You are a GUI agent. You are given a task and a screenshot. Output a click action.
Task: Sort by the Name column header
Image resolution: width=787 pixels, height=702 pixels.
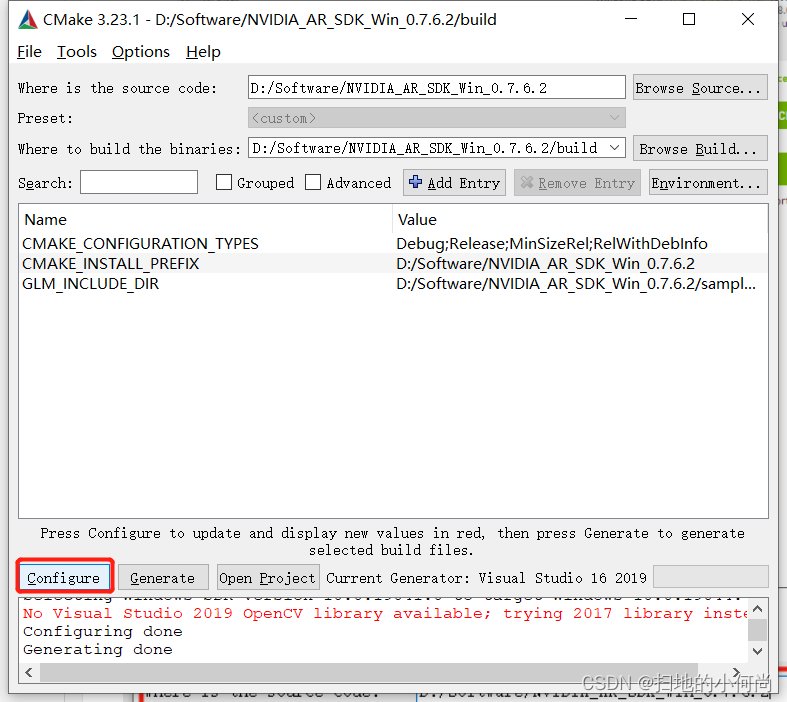(205, 219)
